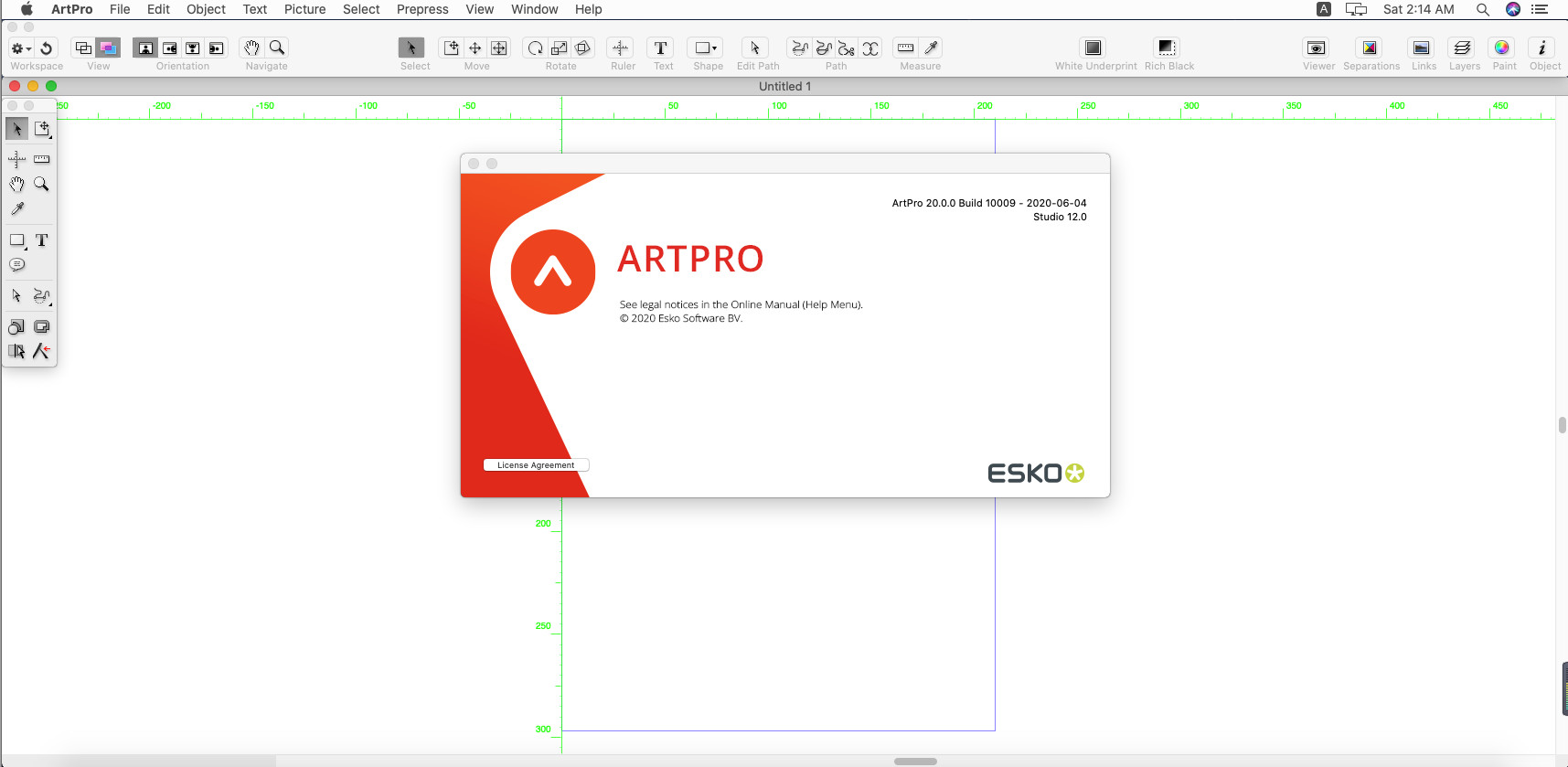Choose the Navigate hand (pan) tool in toolbar
This screenshot has height=767, width=1568.
tap(252, 48)
